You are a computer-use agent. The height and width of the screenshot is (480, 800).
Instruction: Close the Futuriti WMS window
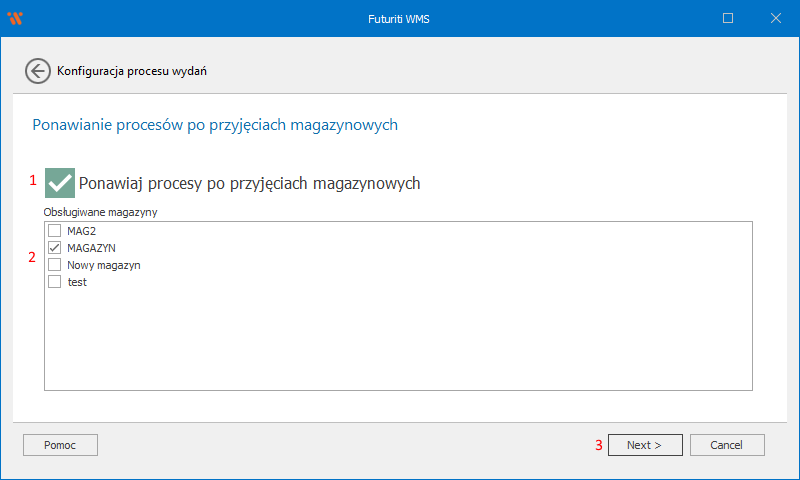(776, 18)
